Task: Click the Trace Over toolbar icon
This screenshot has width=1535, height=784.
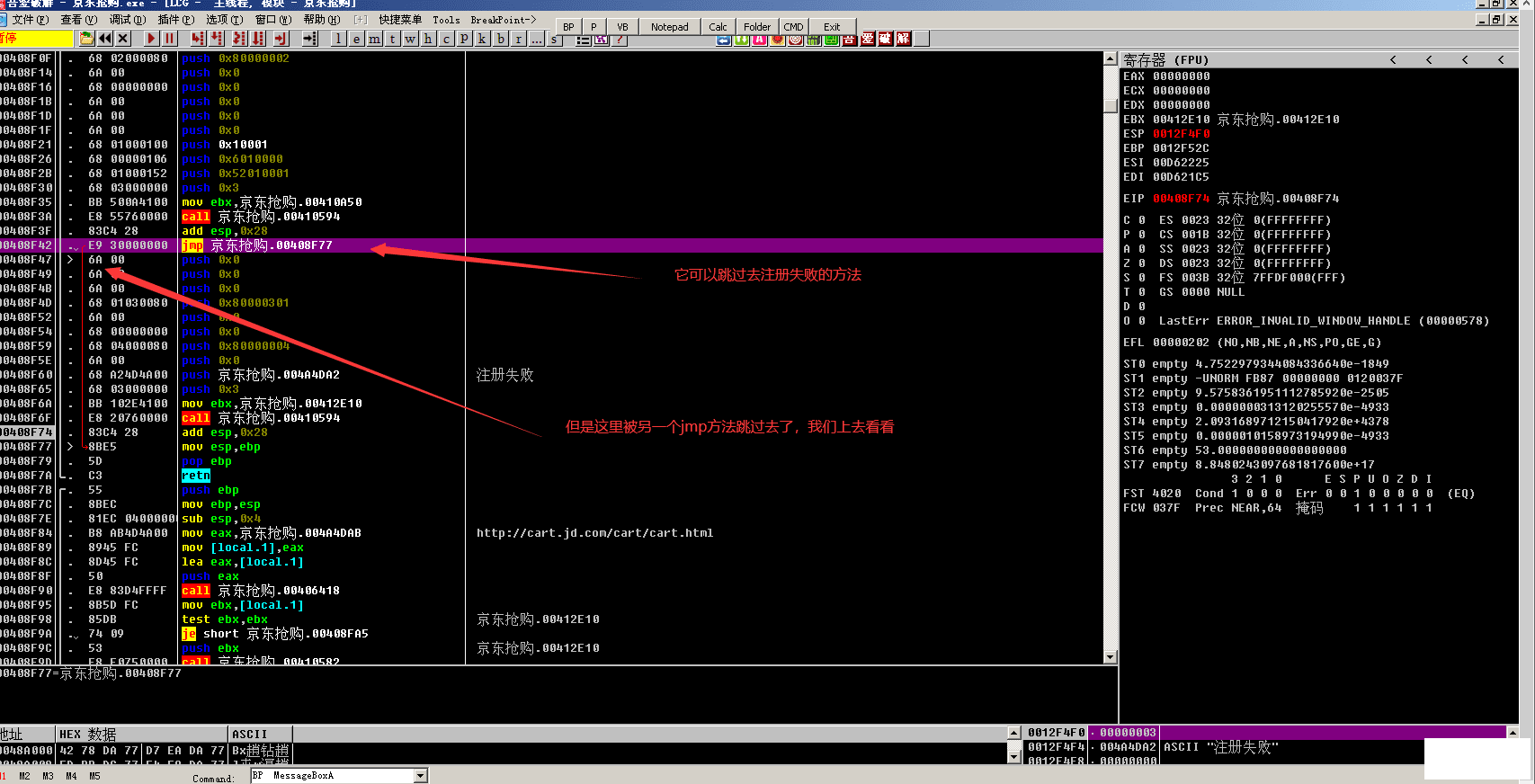Action: point(258,38)
